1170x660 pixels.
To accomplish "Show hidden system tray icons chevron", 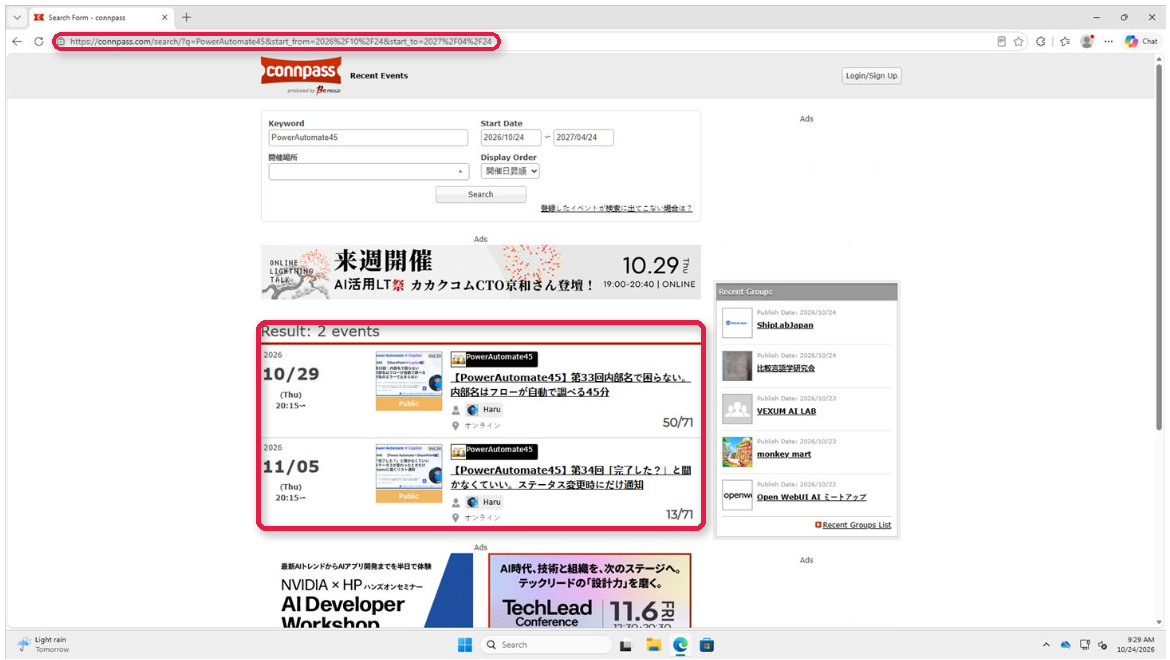I will click(x=1046, y=645).
